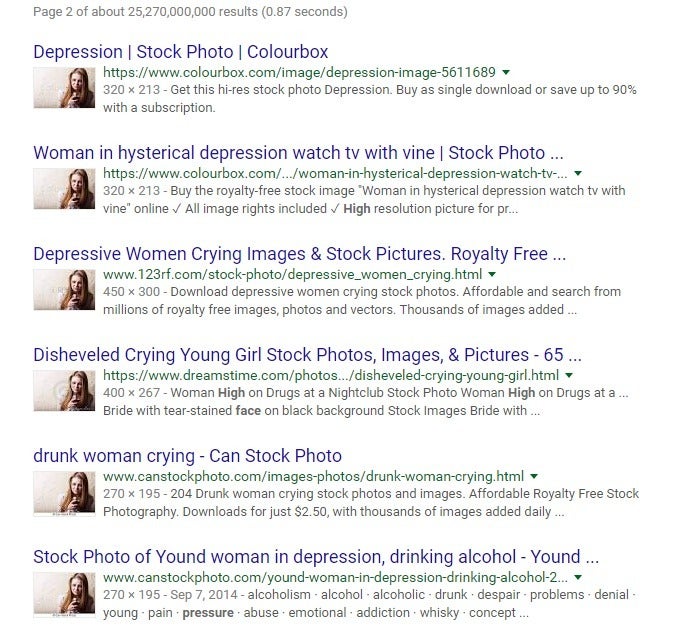The width and height of the screenshot is (689, 644).
Task: Open 'Depressive Women Crying Images & Stock Pictures' link
Action: (300, 254)
